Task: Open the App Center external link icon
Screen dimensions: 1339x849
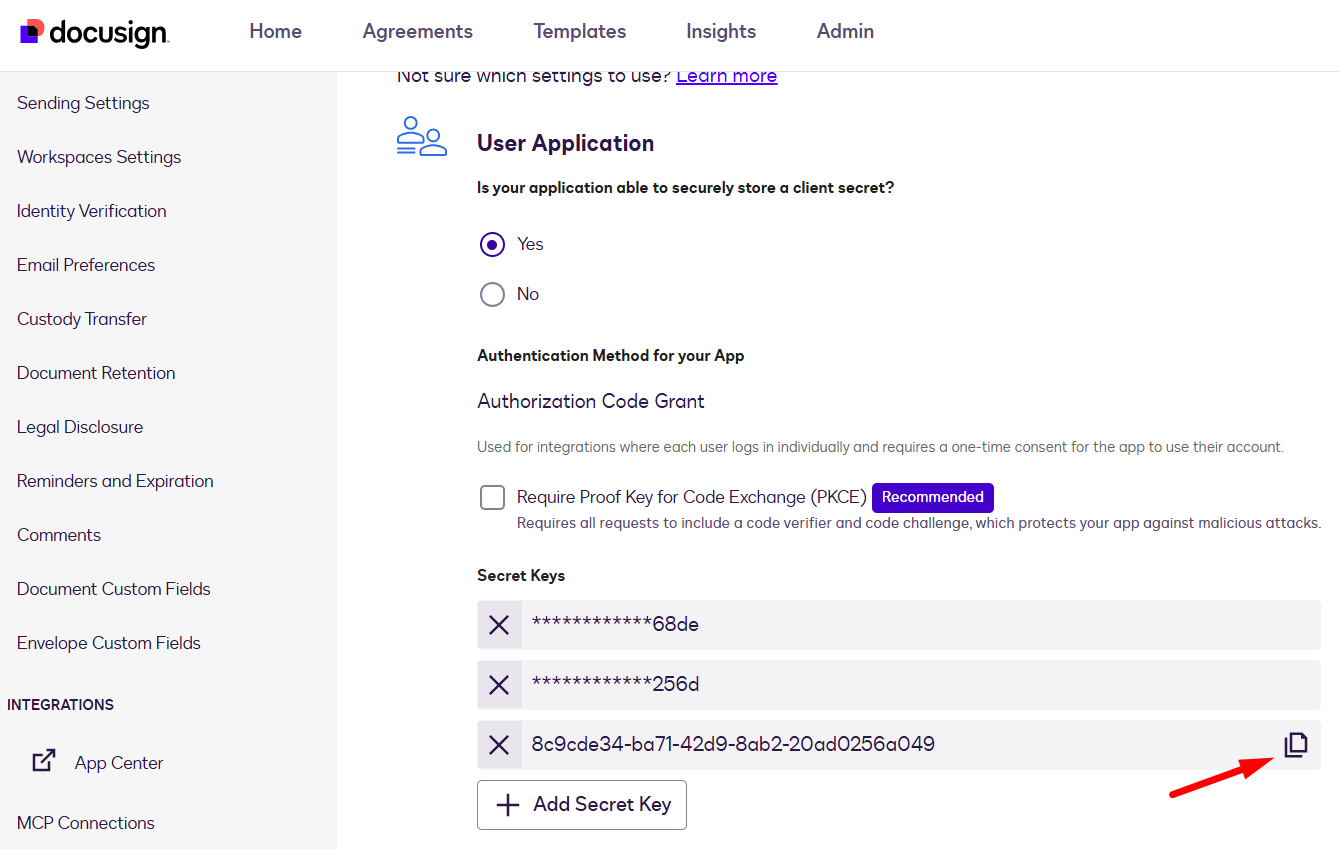Action: coord(44,762)
